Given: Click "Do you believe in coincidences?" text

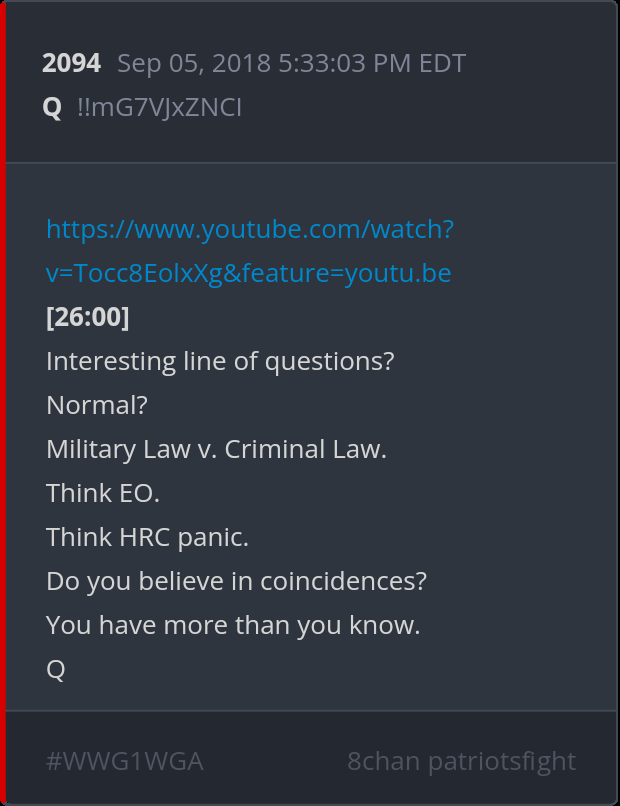Looking at the screenshot, I should (236, 581).
